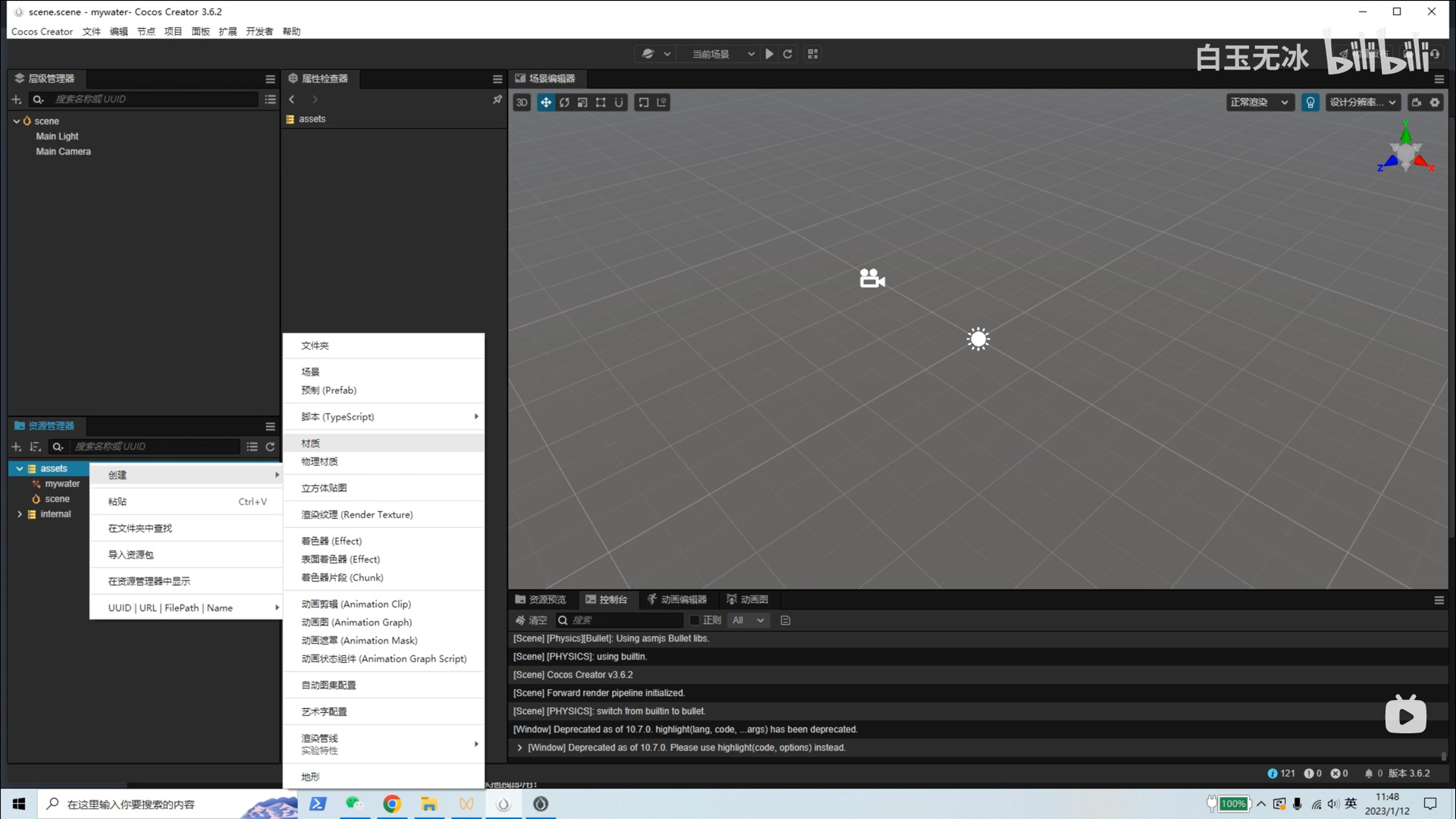
Task: Select the rect transform tool
Action: coord(601,102)
